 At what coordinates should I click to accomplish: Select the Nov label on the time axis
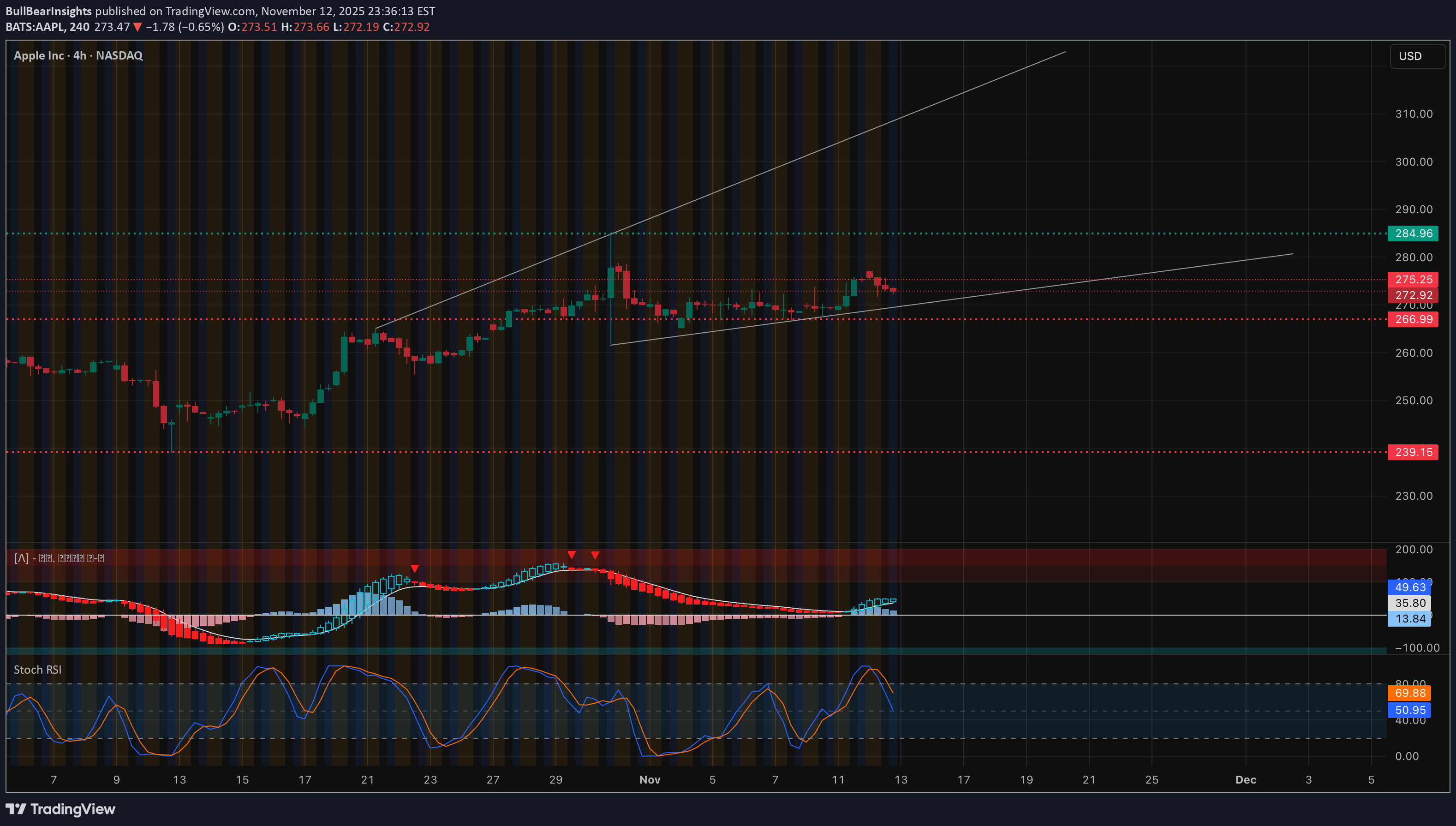point(650,779)
